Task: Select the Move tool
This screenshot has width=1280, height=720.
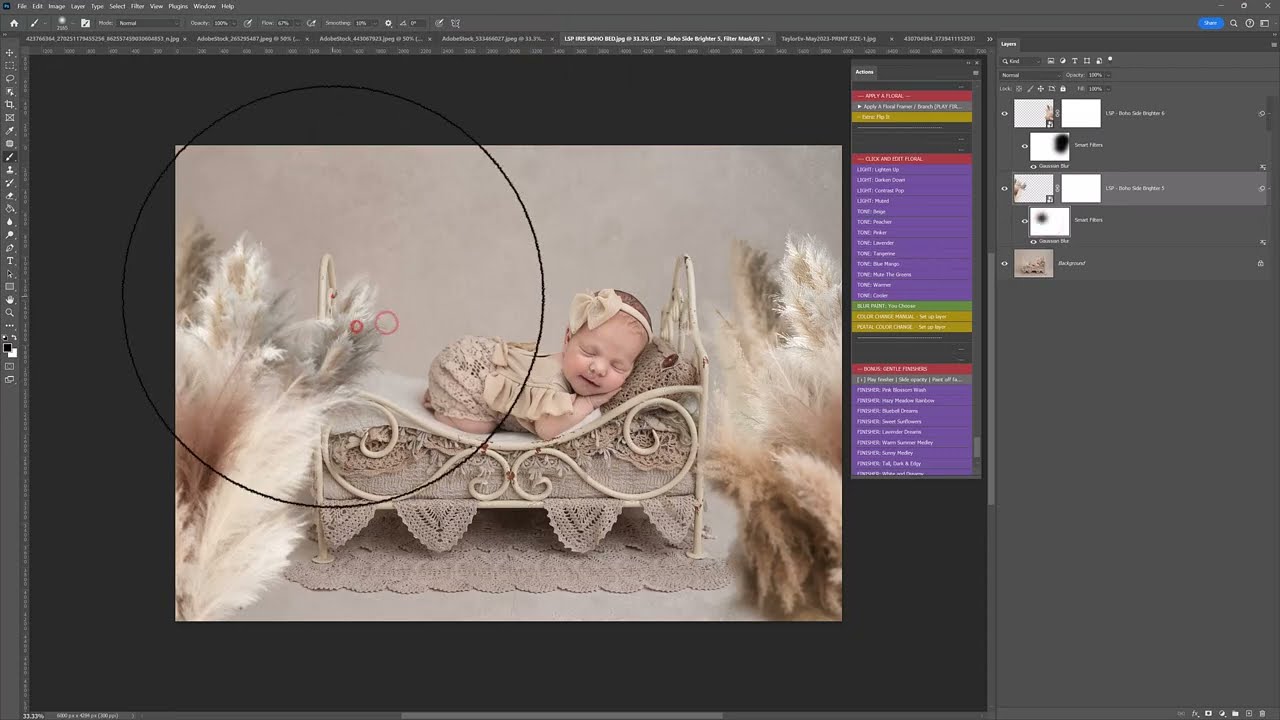Action: (x=10, y=52)
